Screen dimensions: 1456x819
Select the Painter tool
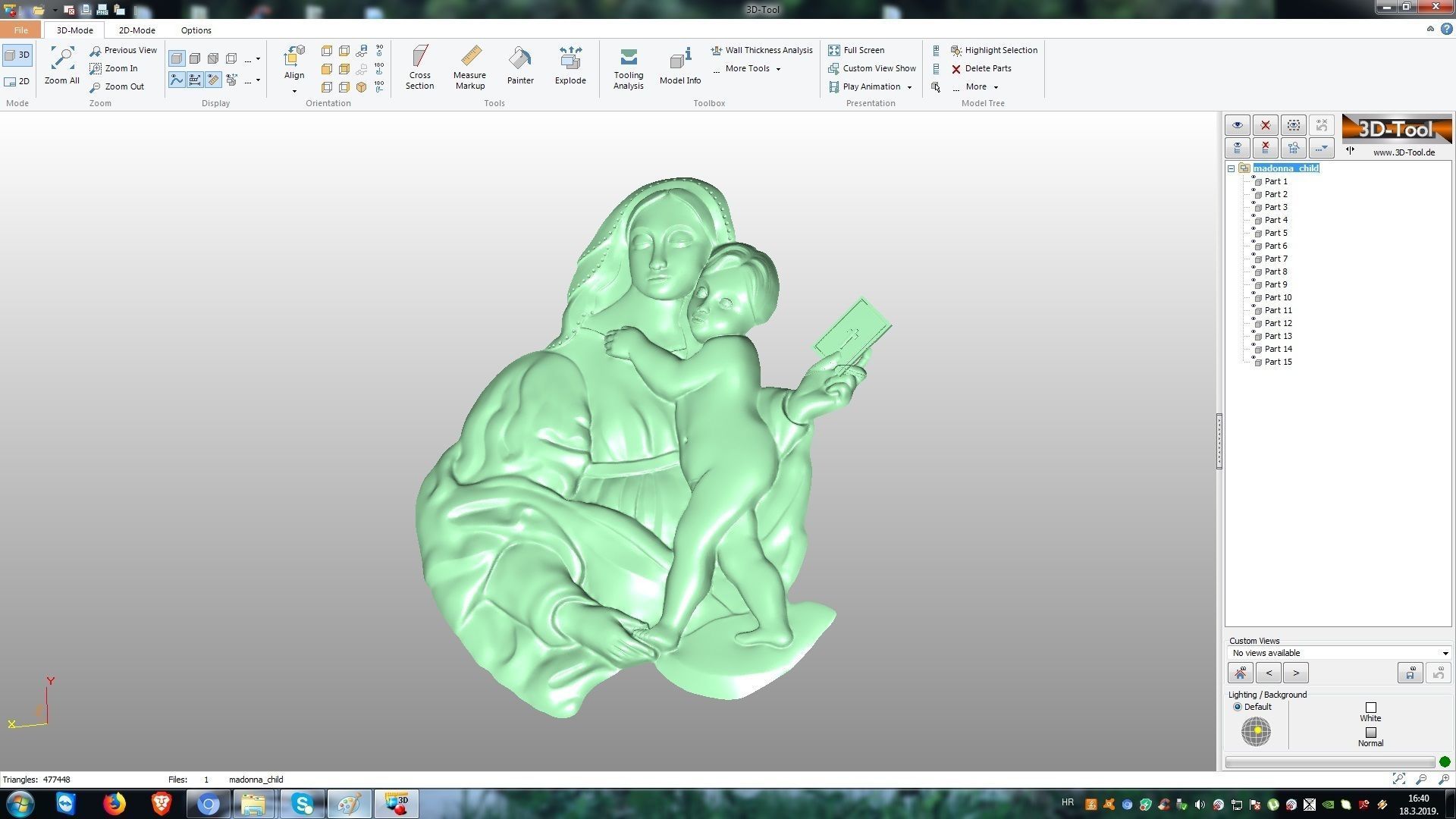(520, 65)
